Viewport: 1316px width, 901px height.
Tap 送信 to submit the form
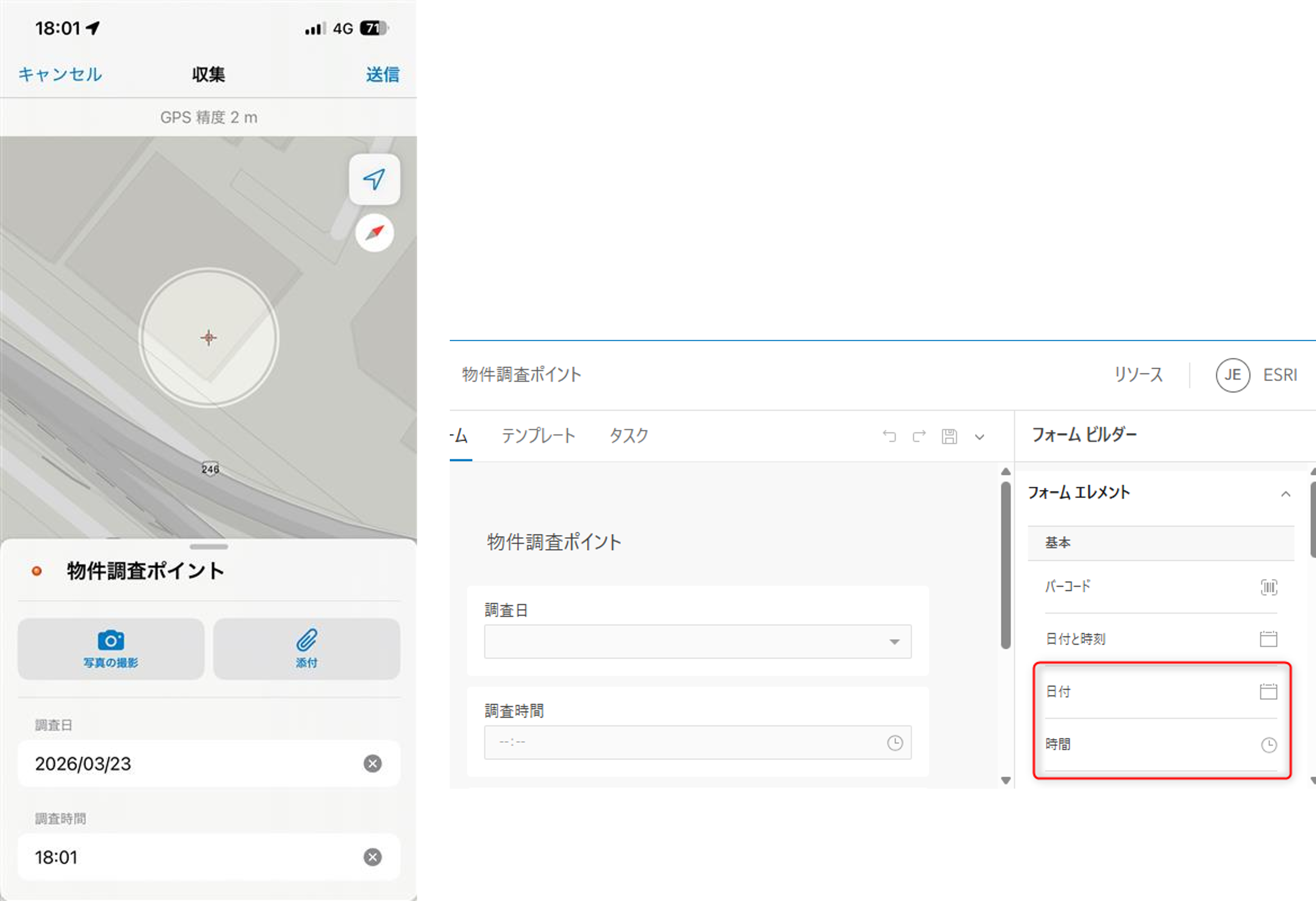(x=382, y=74)
